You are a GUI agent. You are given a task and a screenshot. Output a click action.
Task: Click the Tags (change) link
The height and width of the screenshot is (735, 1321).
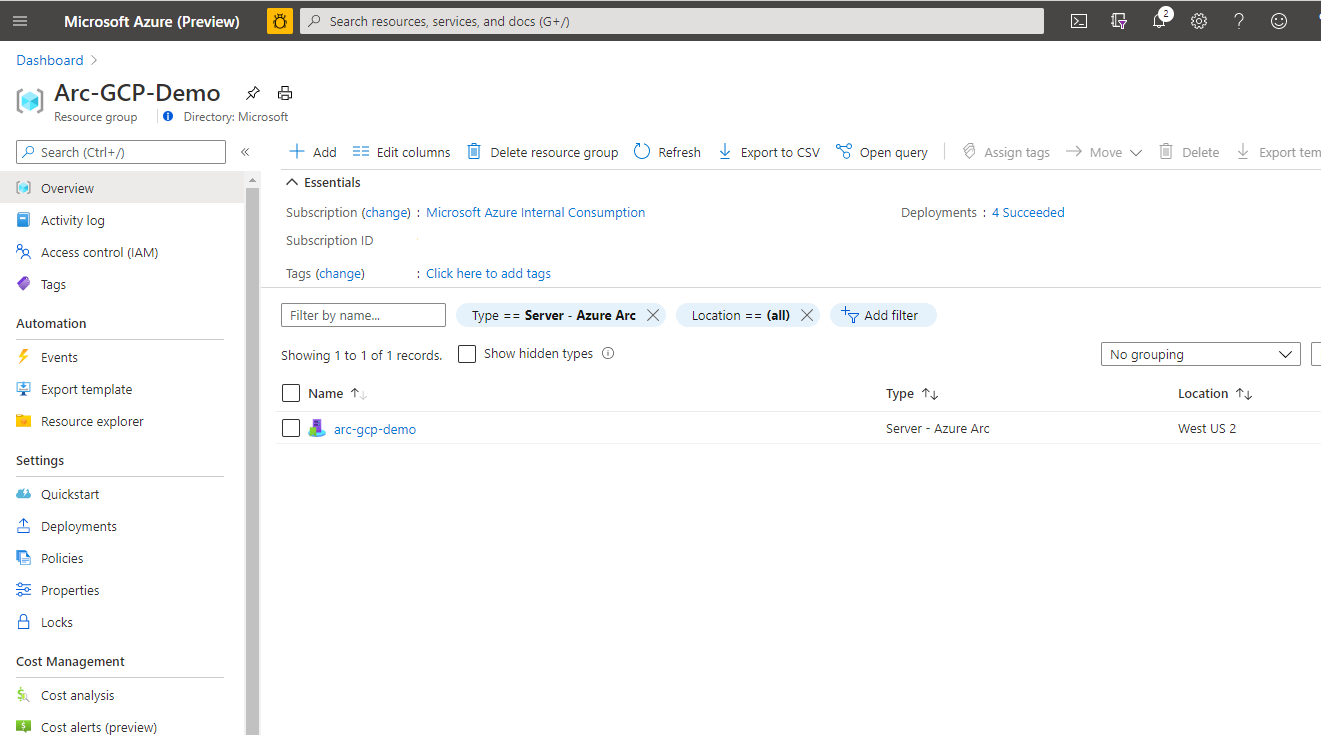(x=340, y=273)
